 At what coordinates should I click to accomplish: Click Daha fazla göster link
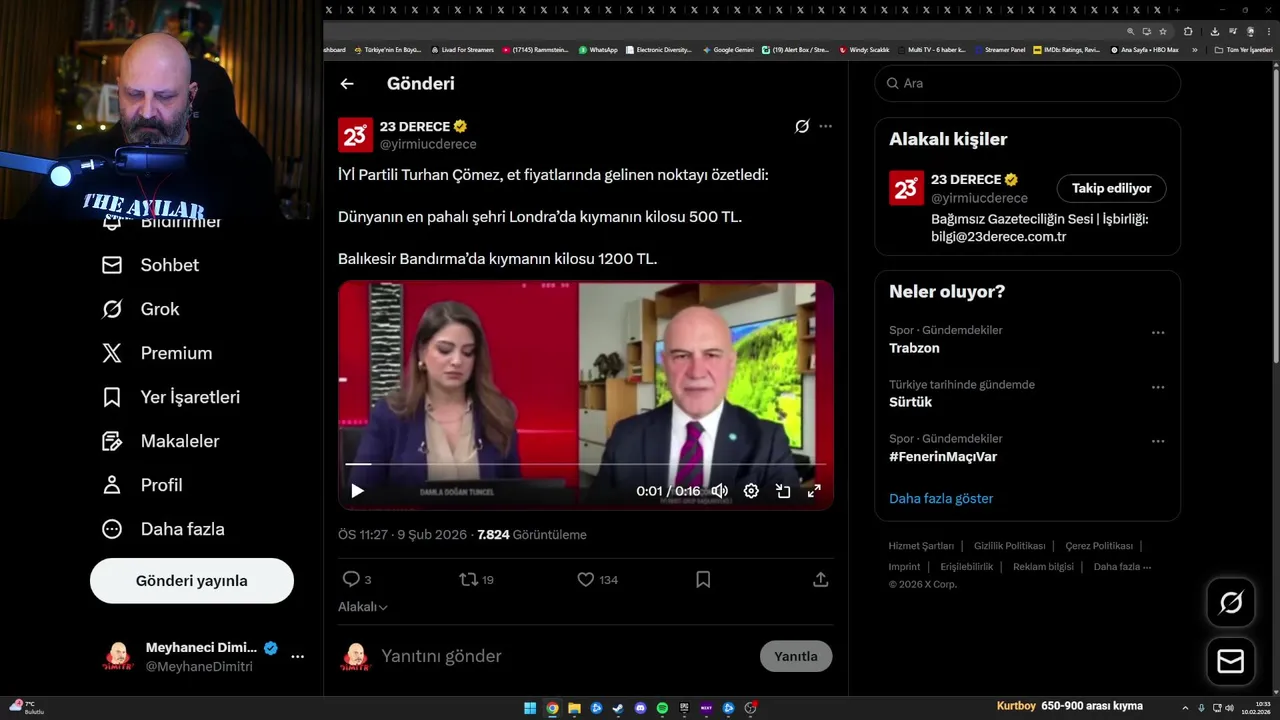[x=941, y=498]
